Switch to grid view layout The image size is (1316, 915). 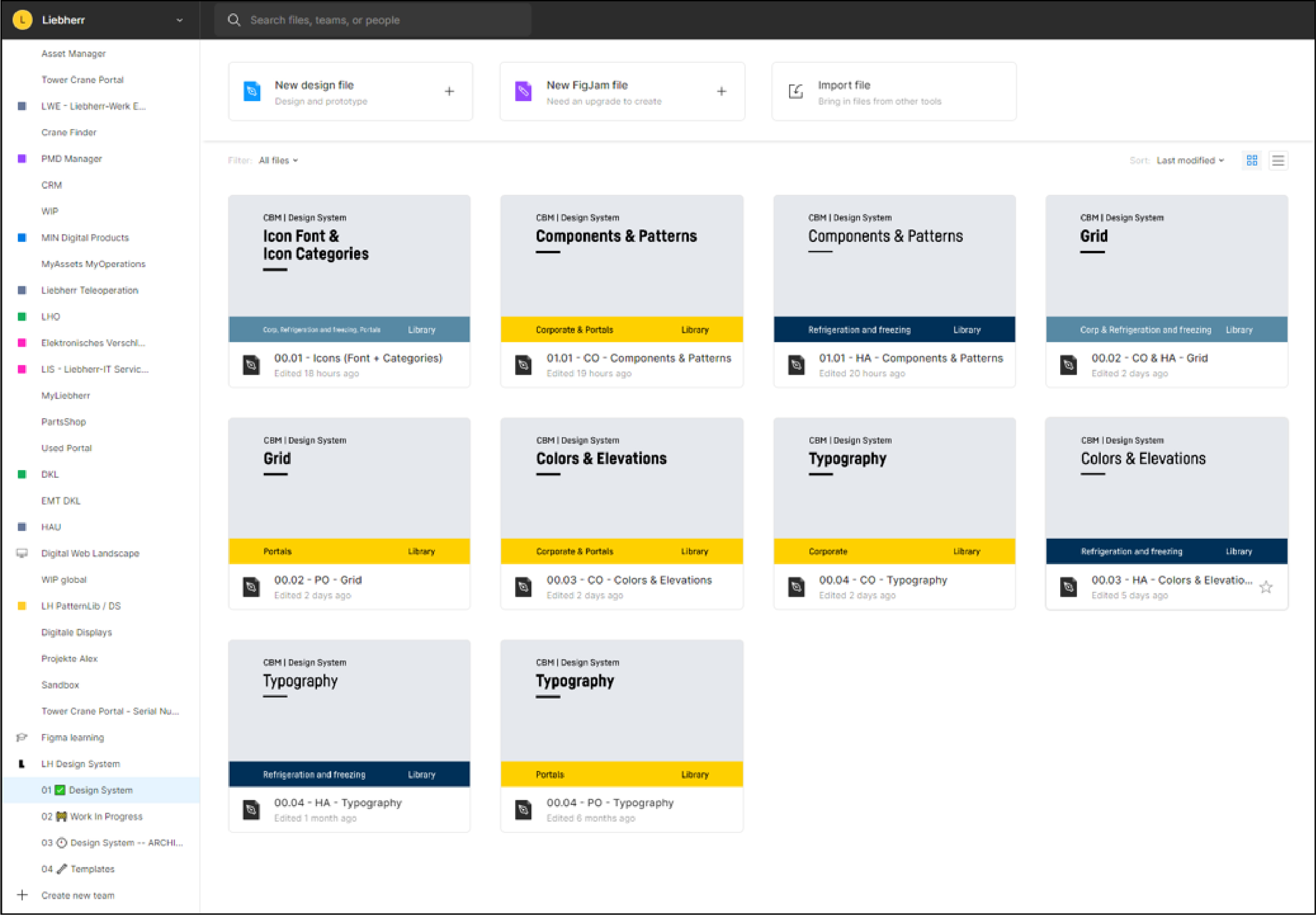(1252, 160)
